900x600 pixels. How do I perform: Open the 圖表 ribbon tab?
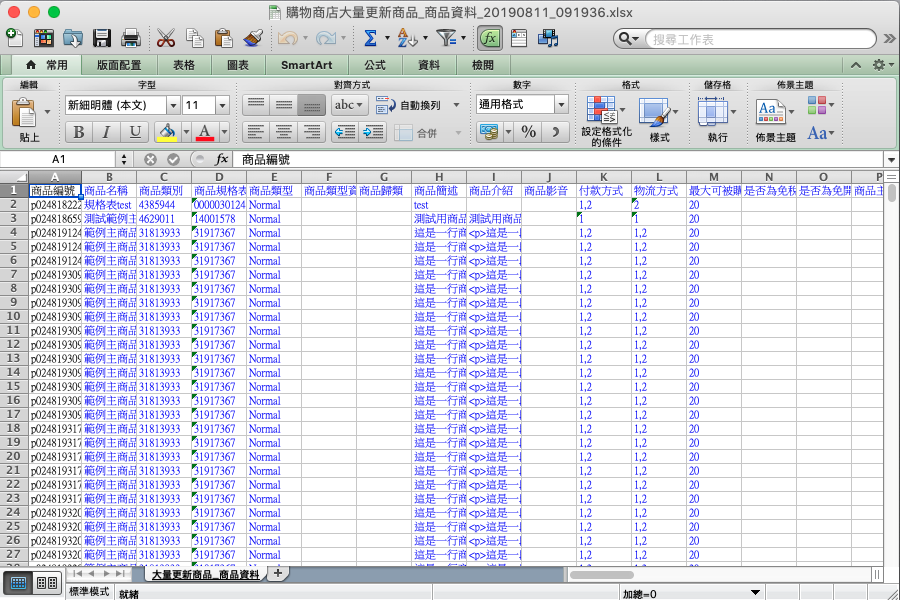(238, 65)
